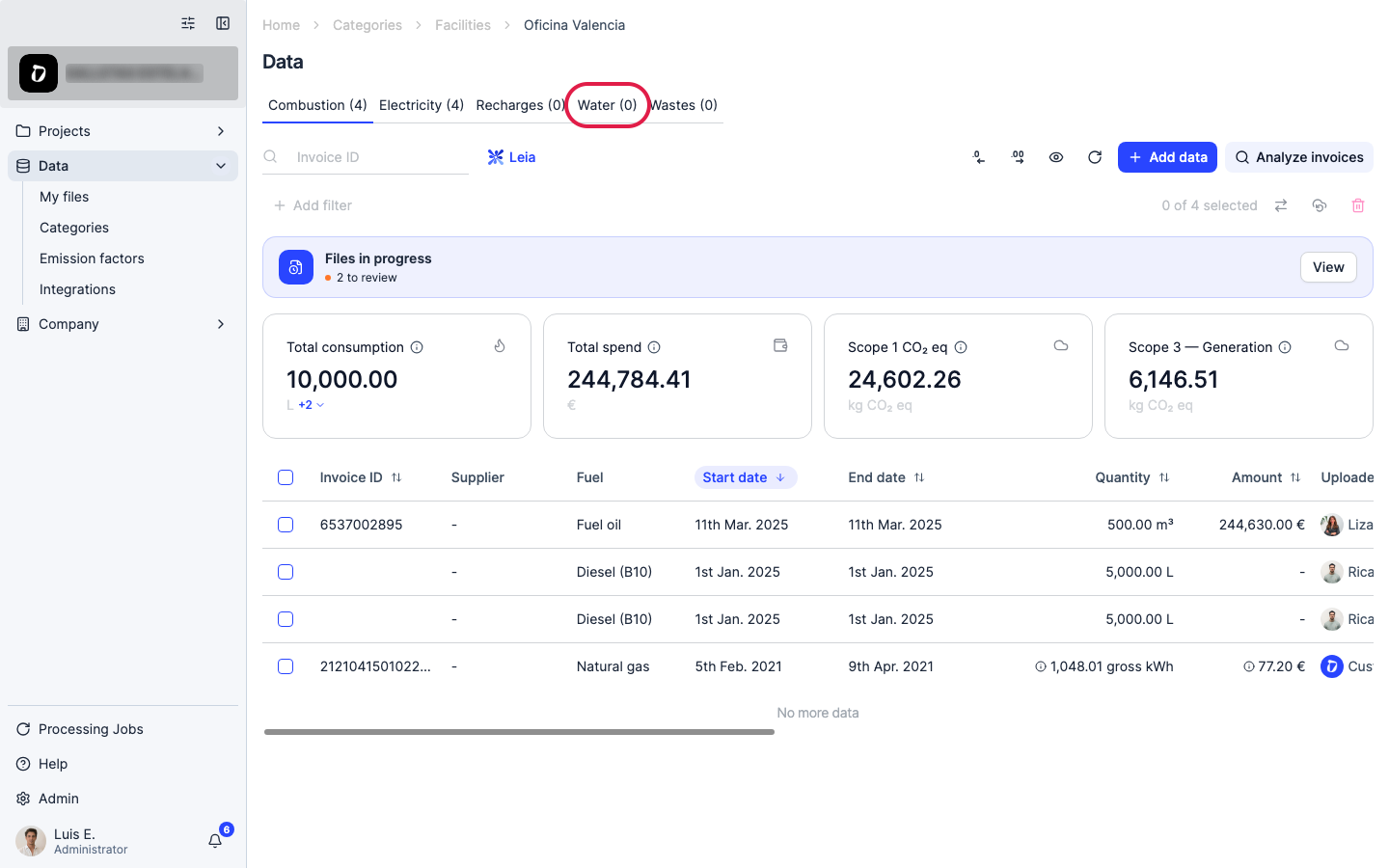Viewport: 1389px width, 868px height.
Task: Open Categories in sidebar
Action: click(74, 228)
